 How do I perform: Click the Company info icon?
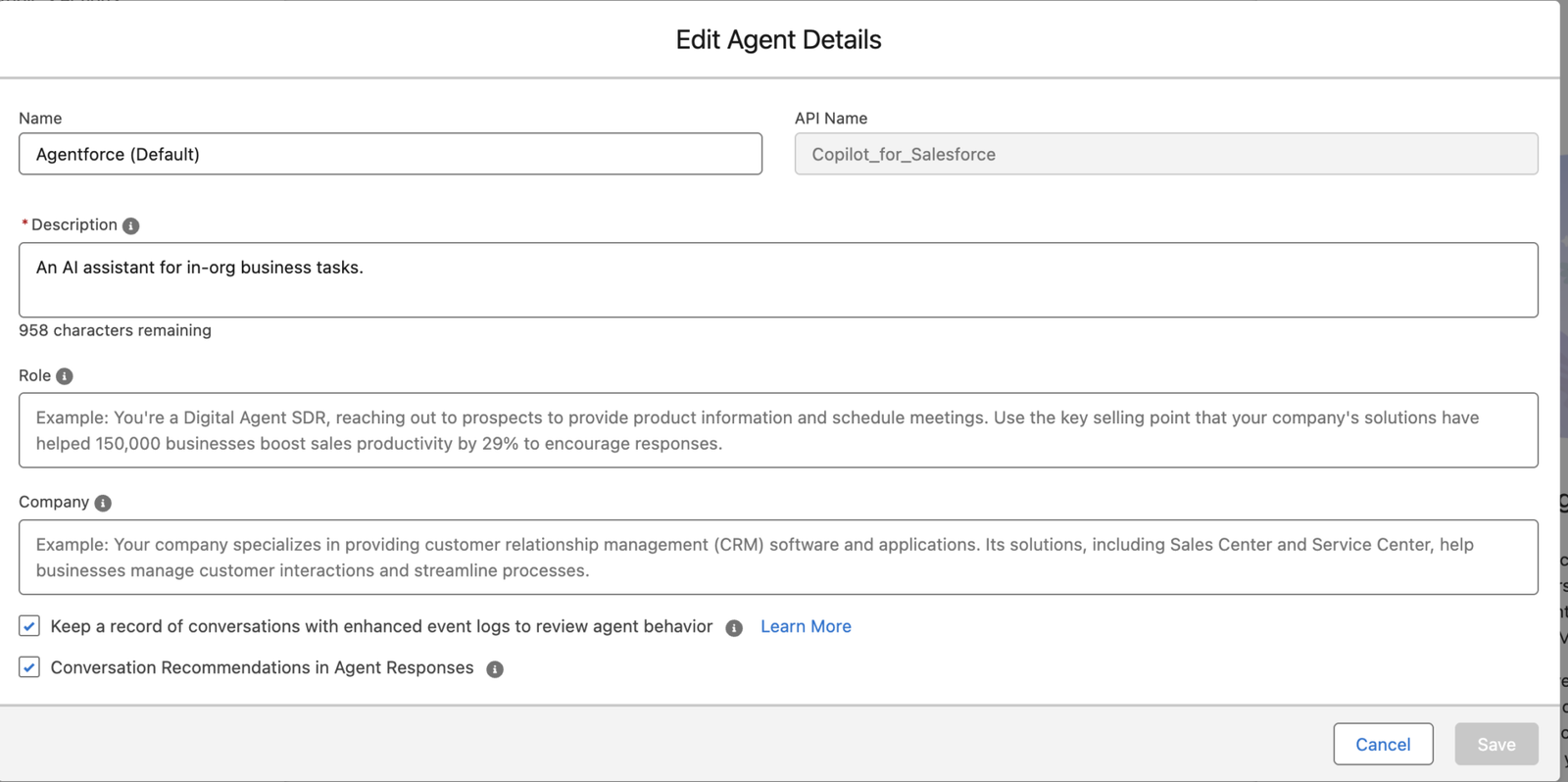[x=103, y=503]
